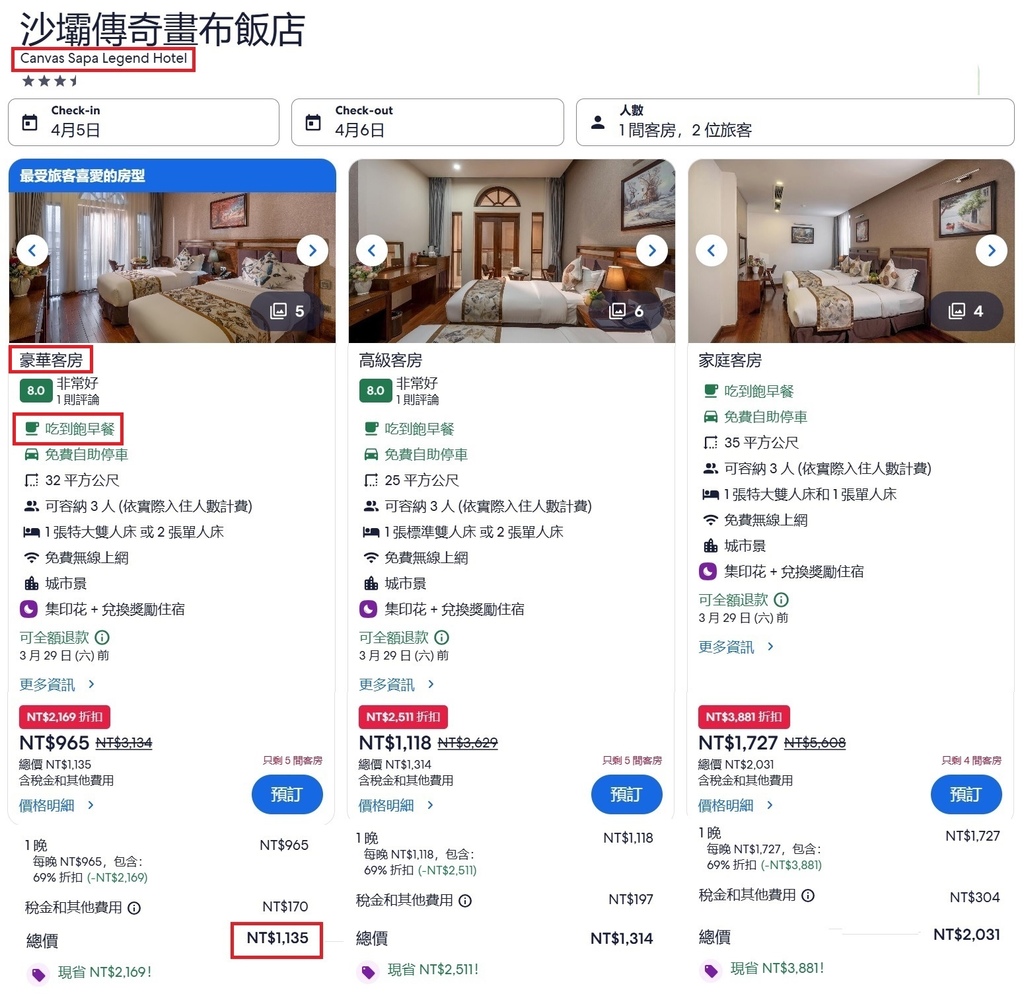The image size is (1024, 998).
Task: Show next photo of 家庭客房
Action: [991, 250]
